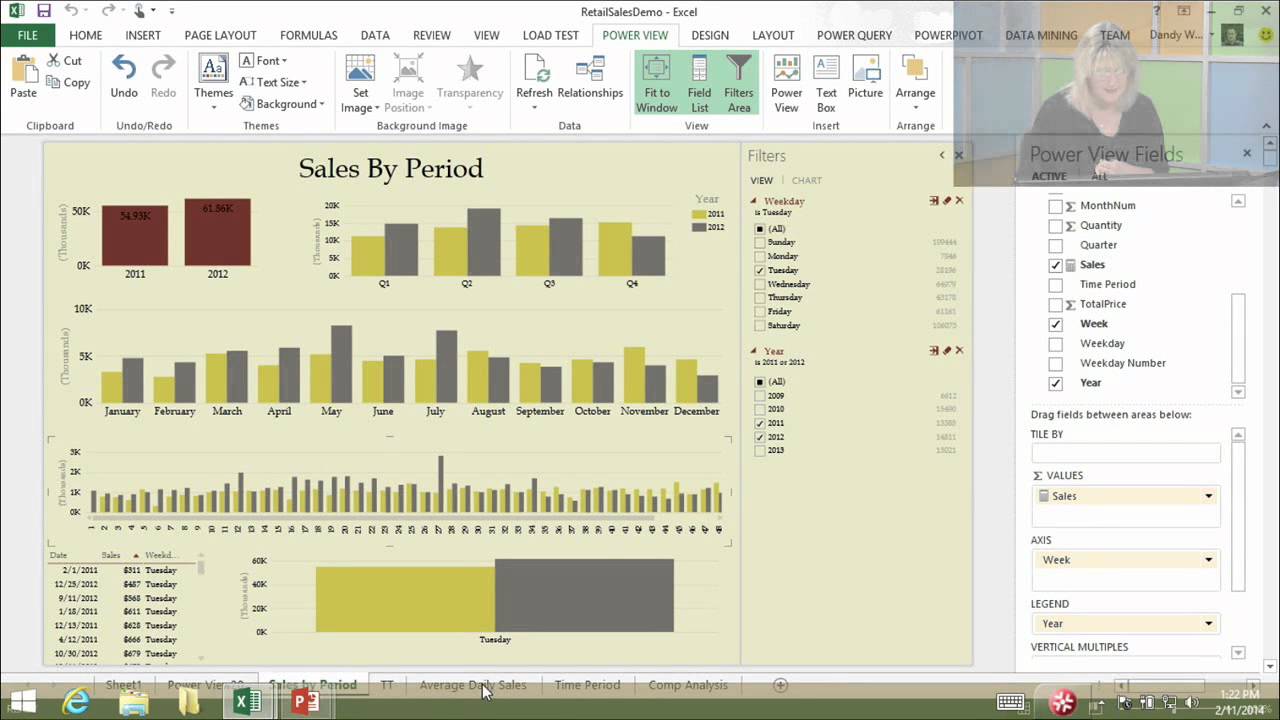
Task: Click the field list scroll-down arrow
Action: pos(1238,392)
